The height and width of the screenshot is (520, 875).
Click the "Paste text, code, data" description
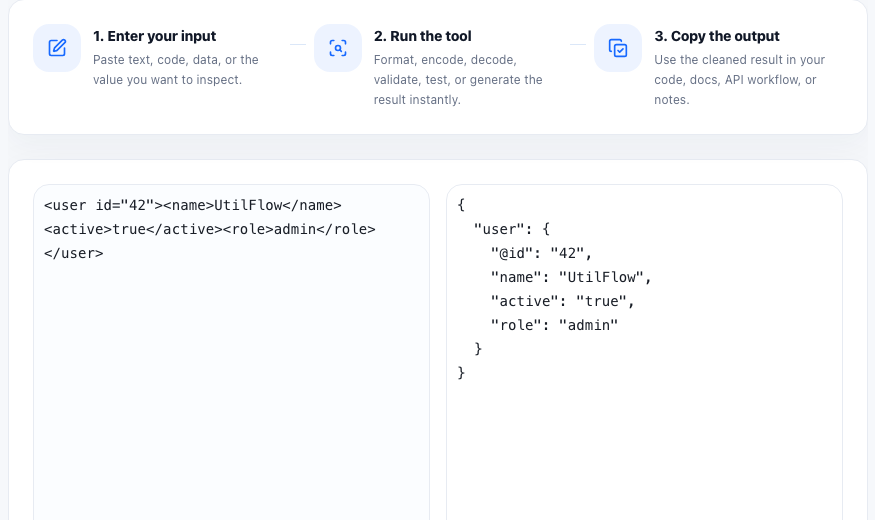pos(176,70)
